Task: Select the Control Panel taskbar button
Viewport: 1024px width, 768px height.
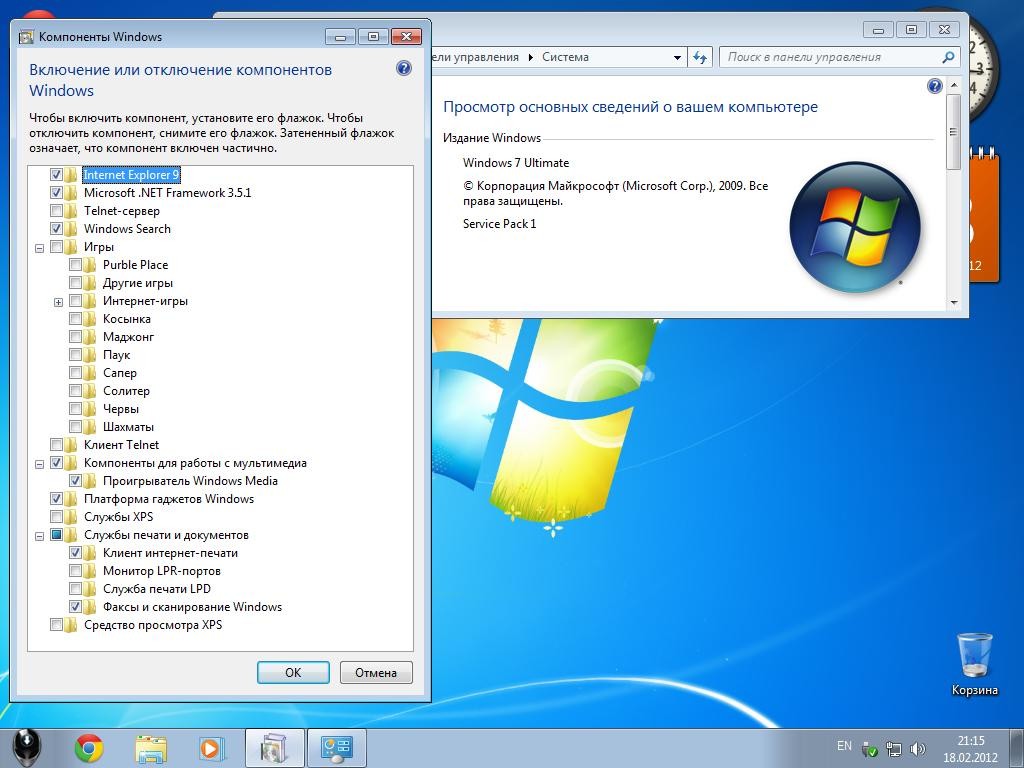Action: click(336, 748)
